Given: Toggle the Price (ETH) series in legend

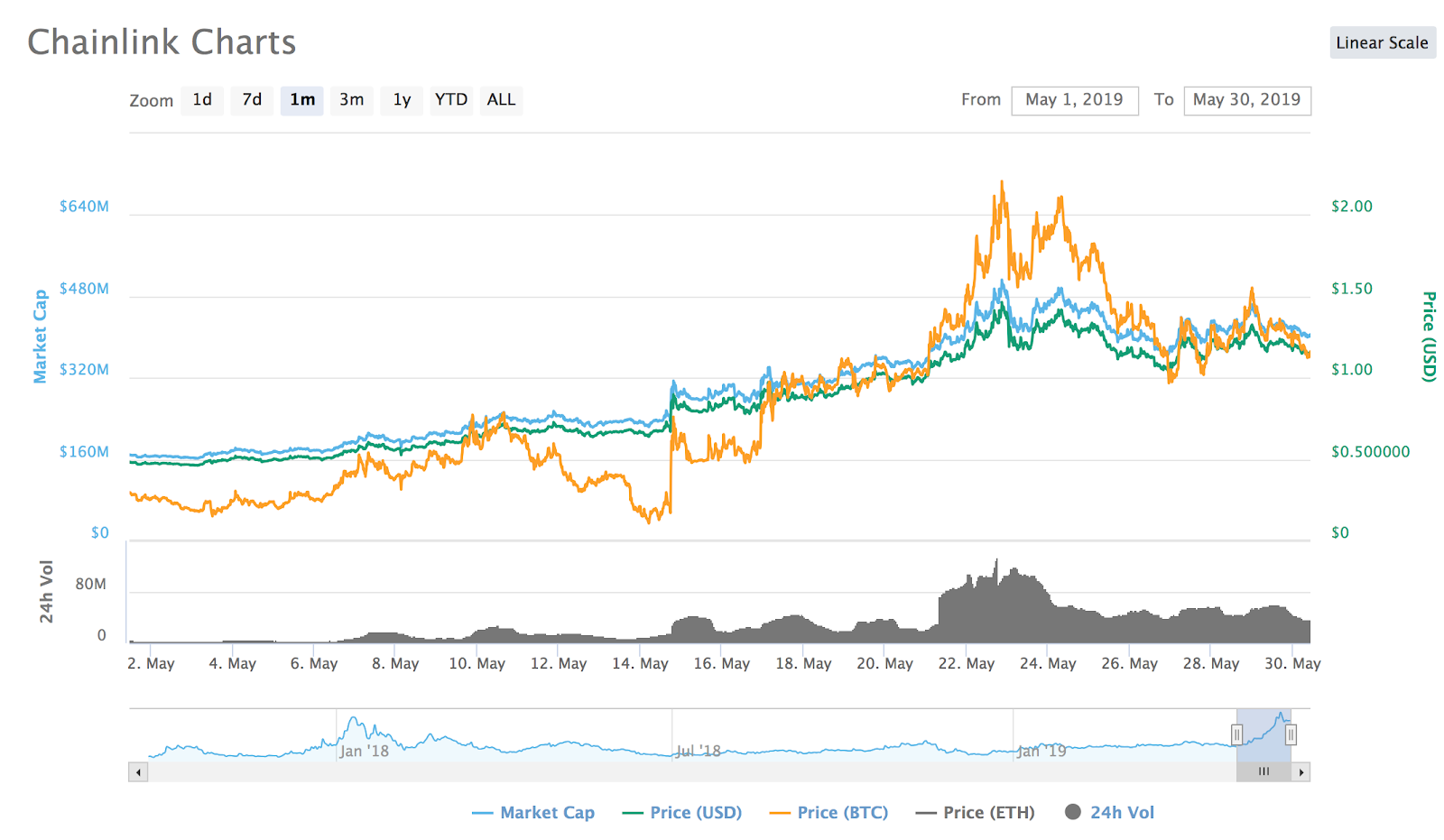Looking at the screenshot, I should pyautogui.click(x=975, y=813).
